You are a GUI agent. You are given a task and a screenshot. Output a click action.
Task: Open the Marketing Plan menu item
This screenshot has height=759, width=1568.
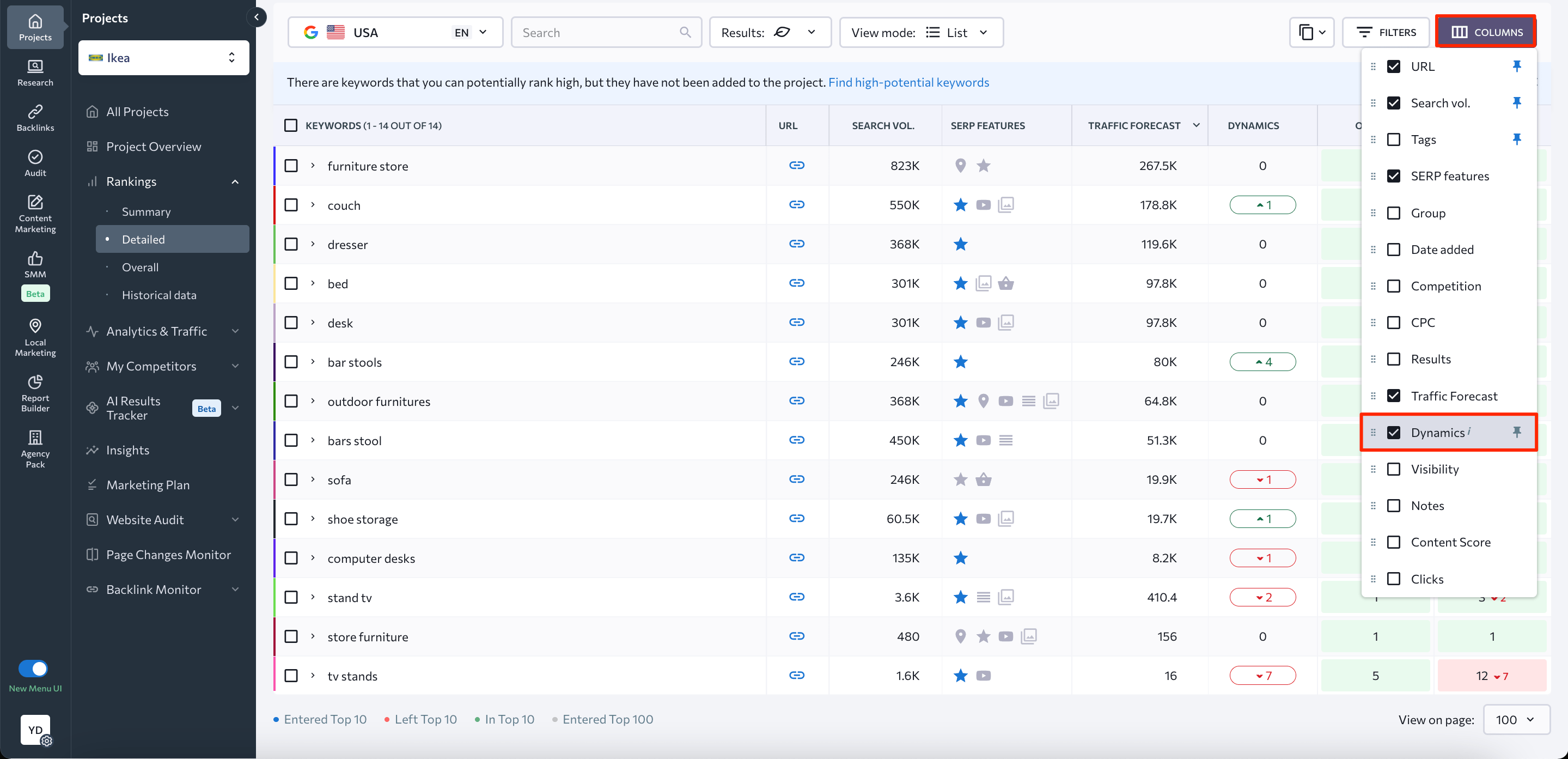click(x=148, y=485)
